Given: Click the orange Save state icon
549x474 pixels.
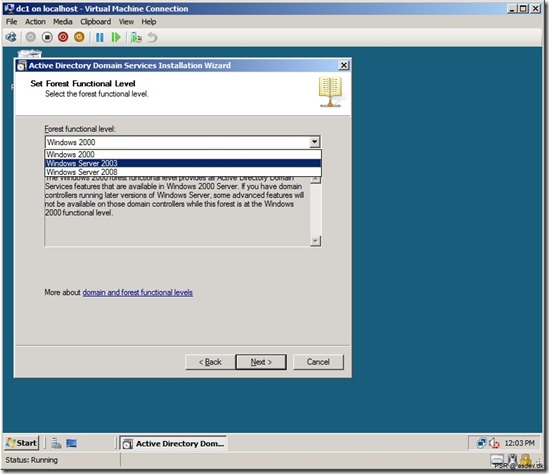Looking at the screenshot, I should tap(79, 37).
